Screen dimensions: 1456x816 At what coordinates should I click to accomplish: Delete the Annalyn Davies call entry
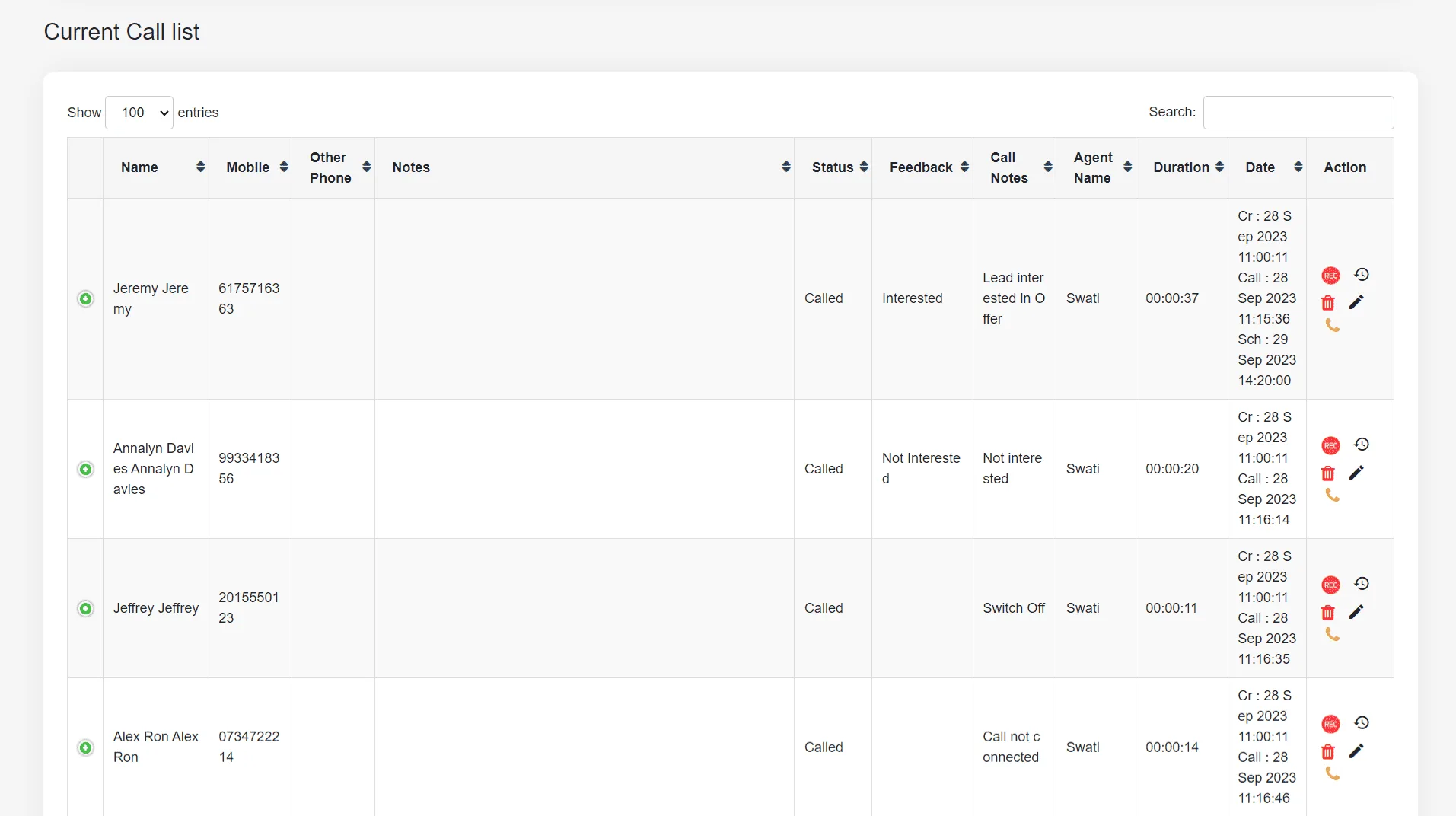tap(1328, 473)
